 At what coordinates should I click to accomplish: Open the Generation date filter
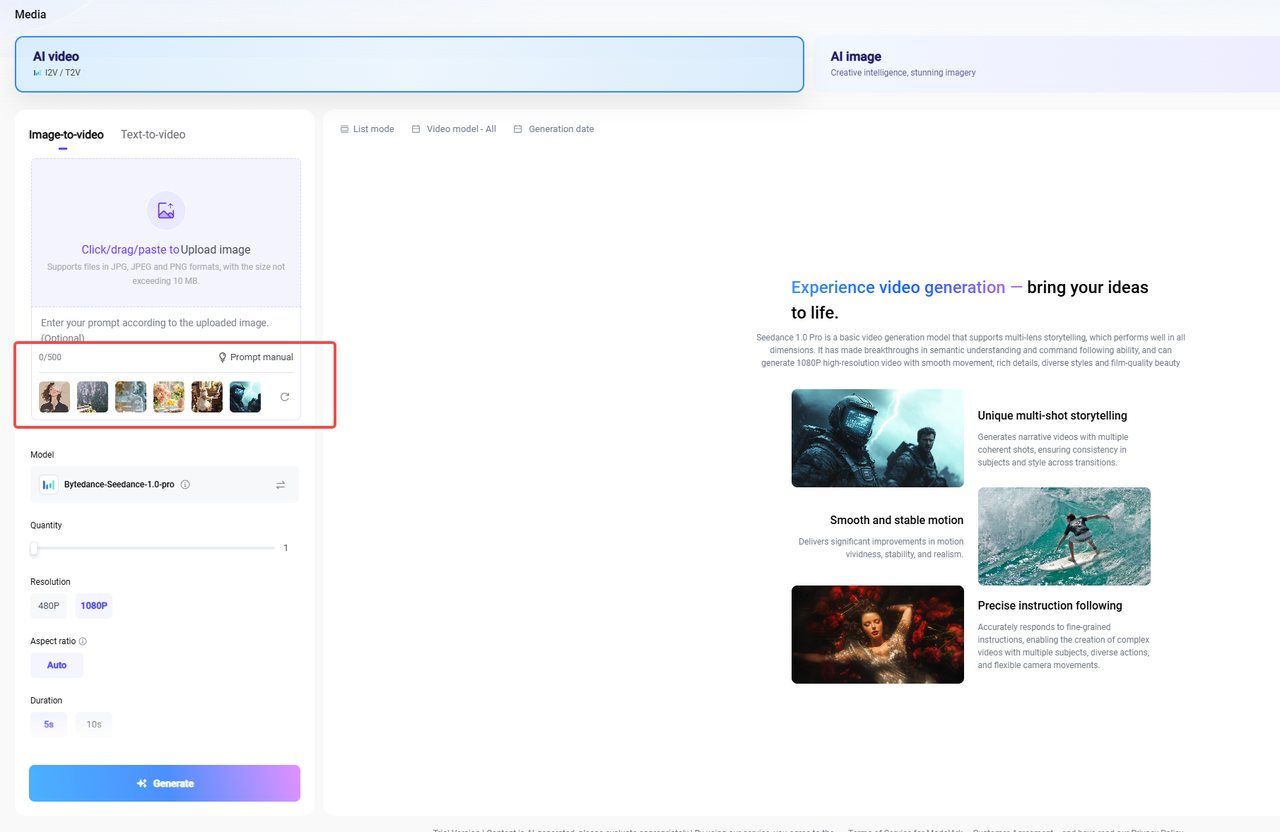click(554, 129)
